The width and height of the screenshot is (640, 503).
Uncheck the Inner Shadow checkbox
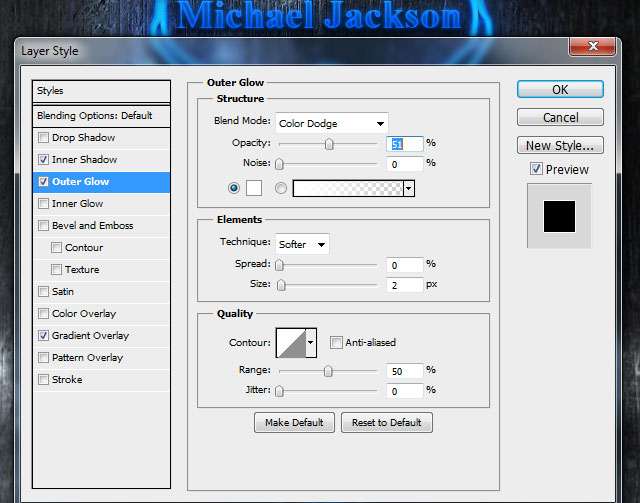pos(43,160)
